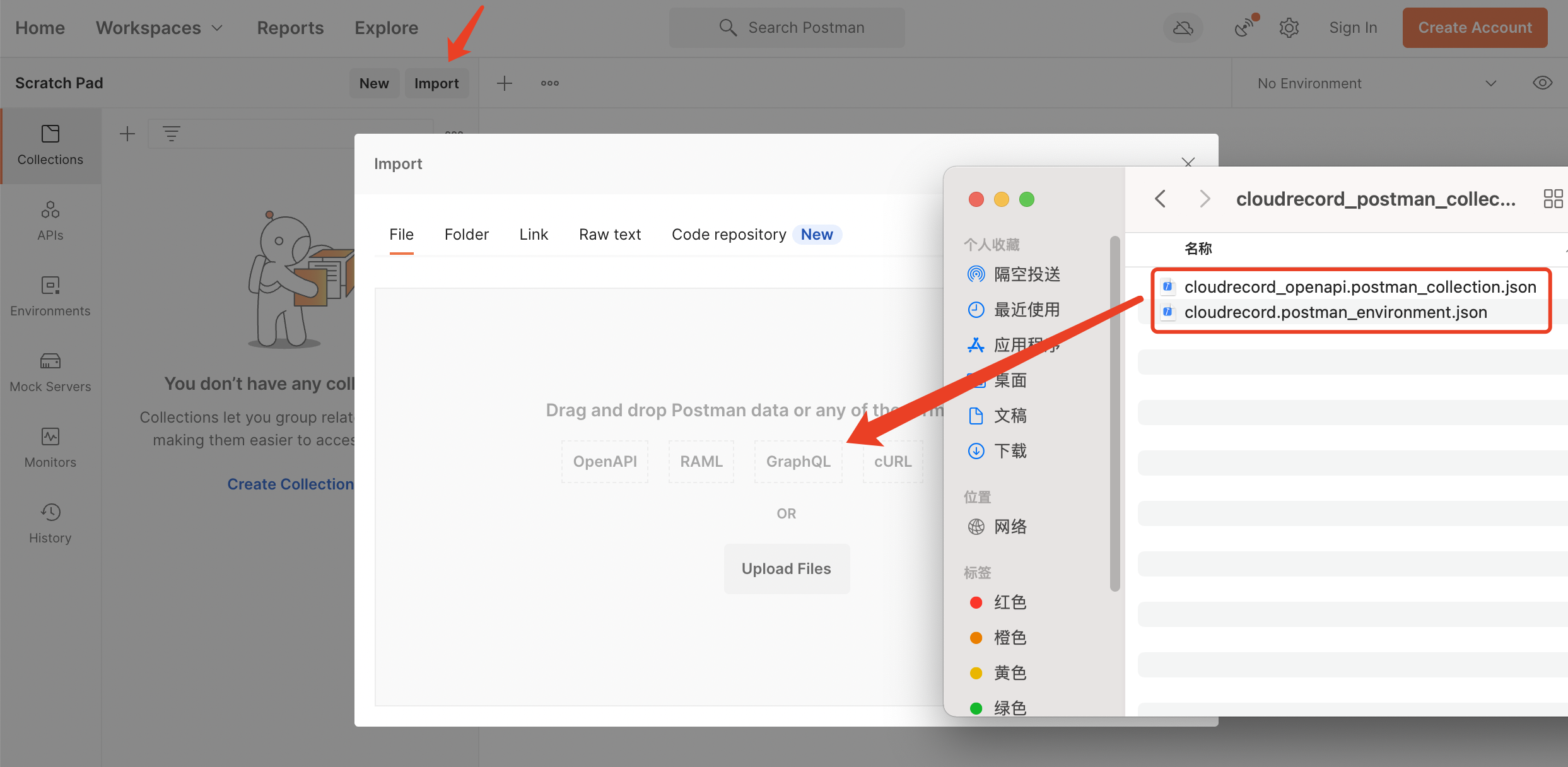Go back in the Finder window
Viewport: 1568px width, 767px height.
(1160, 199)
